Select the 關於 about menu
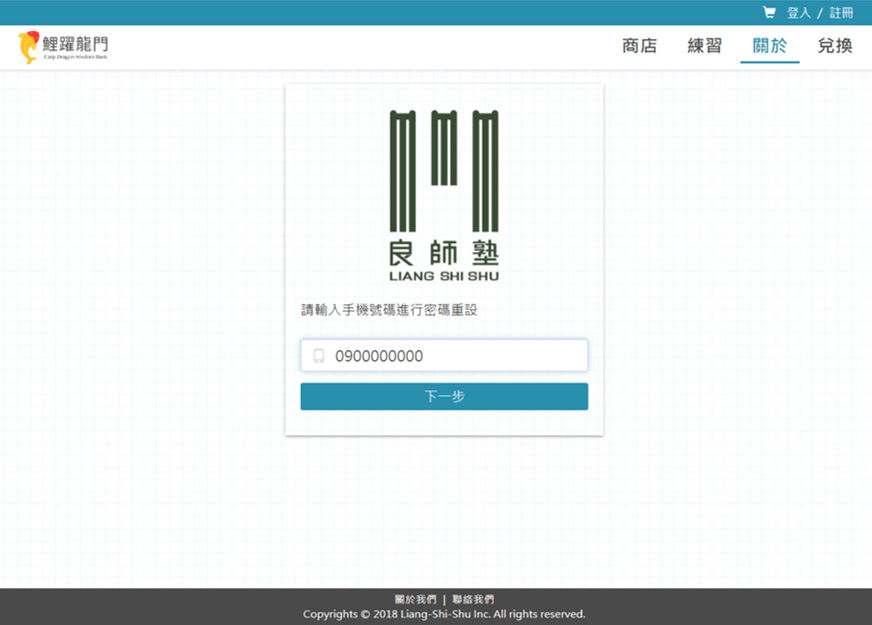The image size is (872, 625). click(x=770, y=46)
